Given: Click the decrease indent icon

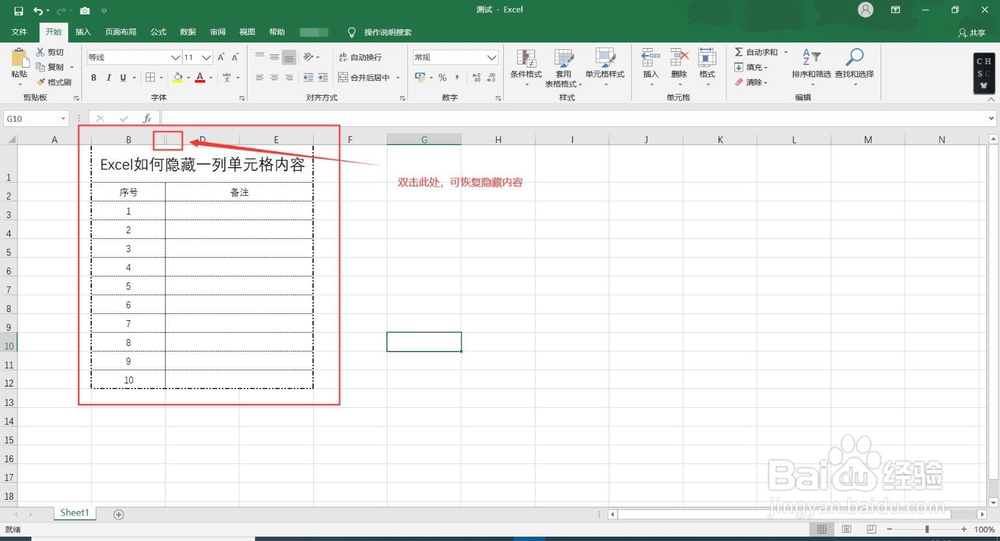Looking at the screenshot, I should coord(308,77).
